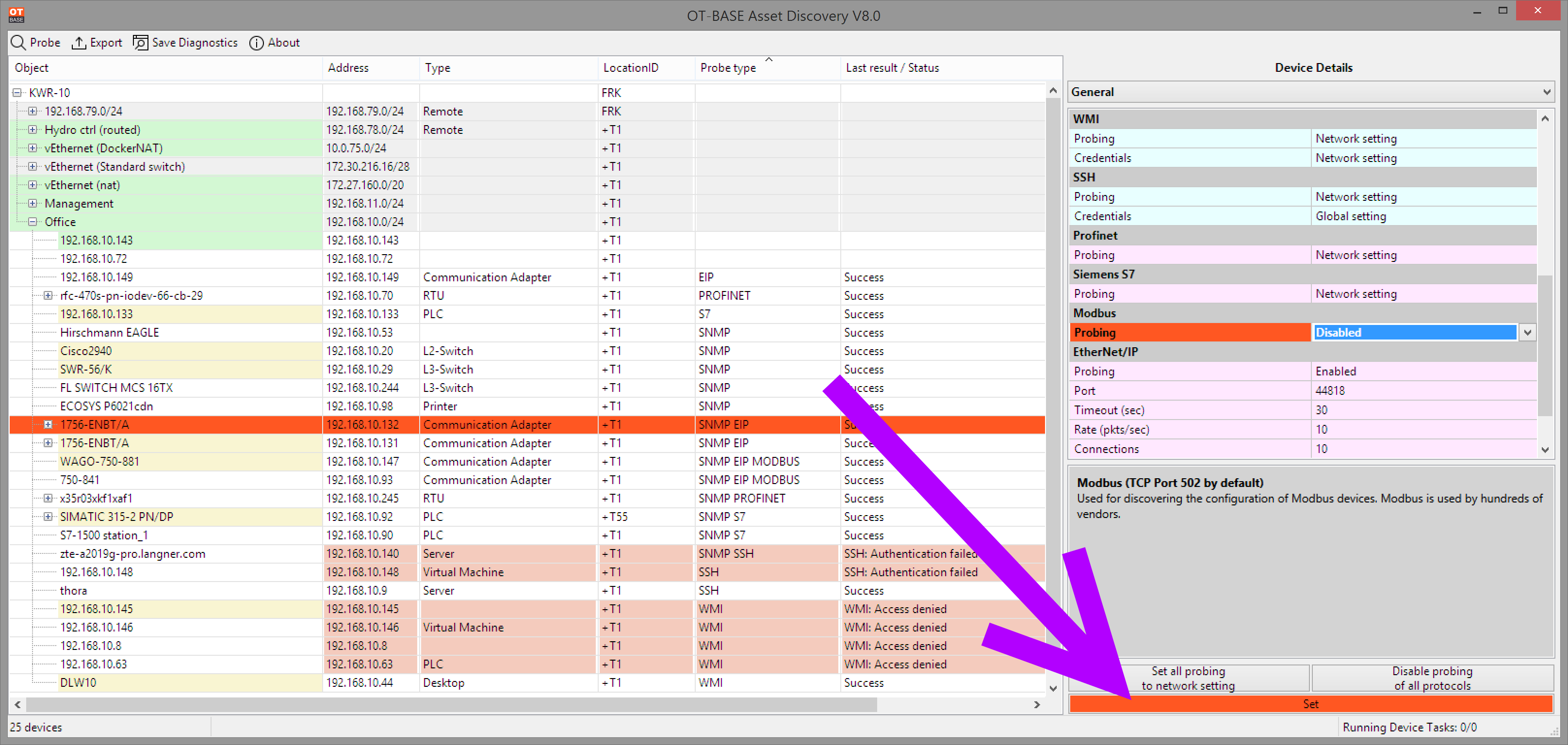Screen dimensions: 1568x745
Task: Sort by the Type column header
Action: coord(508,67)
